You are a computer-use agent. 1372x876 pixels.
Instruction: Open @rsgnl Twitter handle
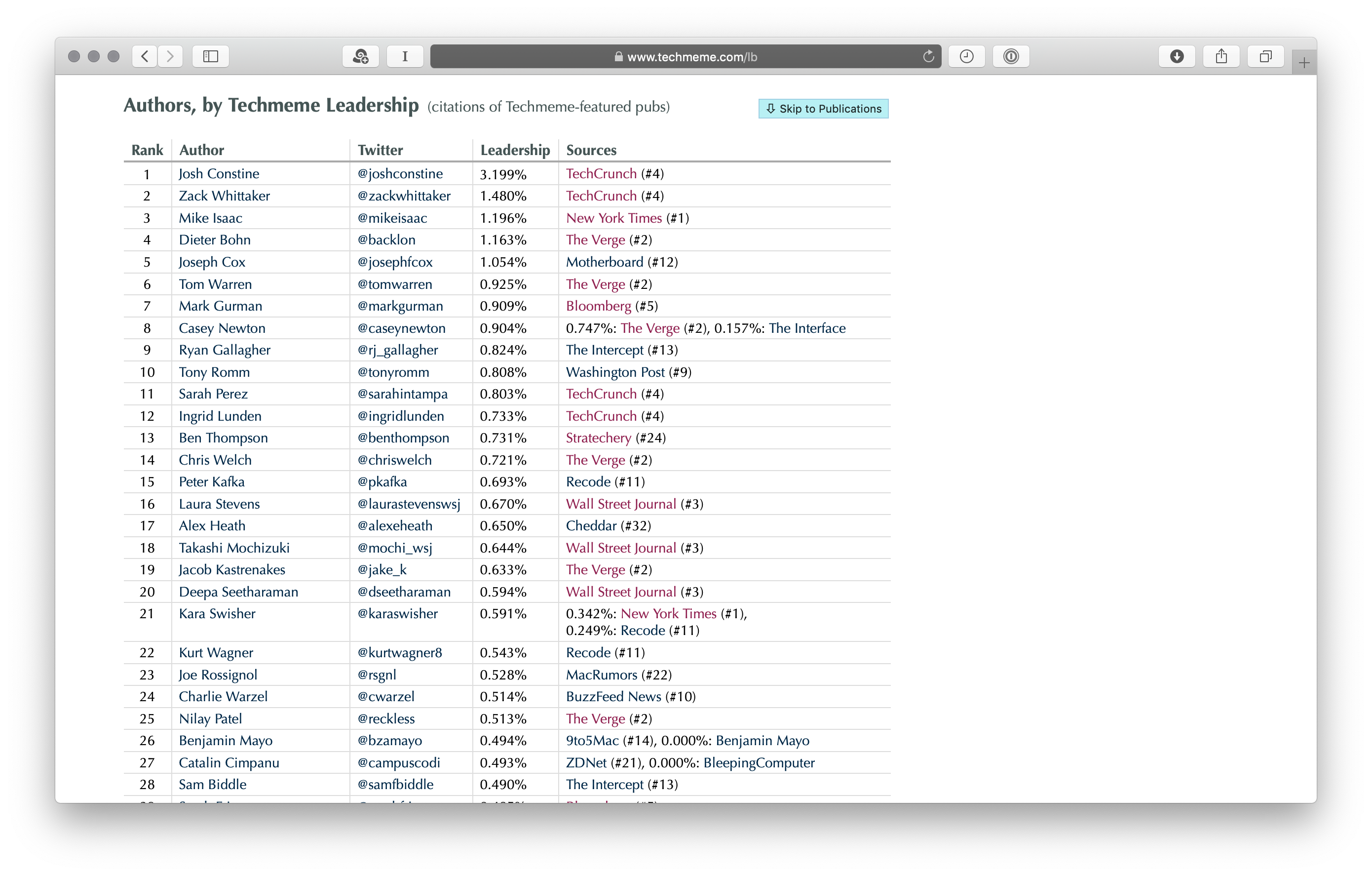click(x=377, y=675)
